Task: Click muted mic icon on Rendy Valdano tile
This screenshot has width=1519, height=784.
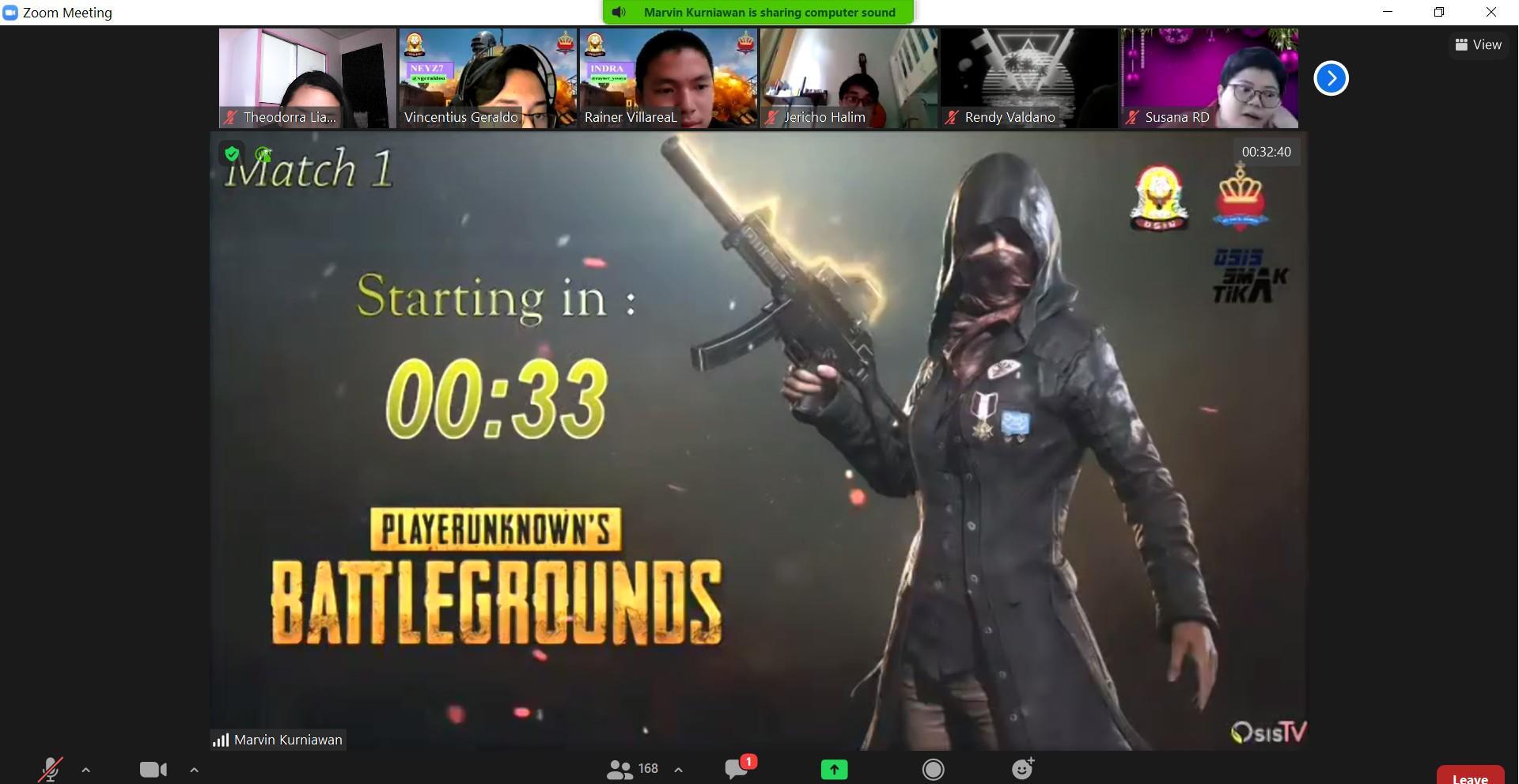Action: pyautogui.click(x=952, y=117)
